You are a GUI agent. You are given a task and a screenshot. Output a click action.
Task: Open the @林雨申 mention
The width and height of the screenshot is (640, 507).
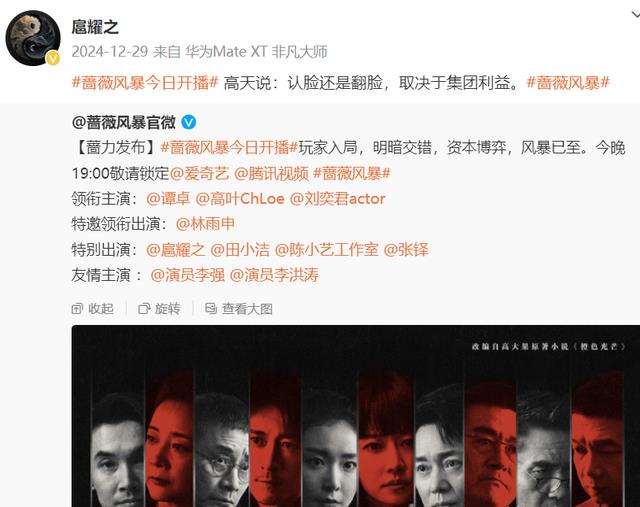[x=205, y=224]
